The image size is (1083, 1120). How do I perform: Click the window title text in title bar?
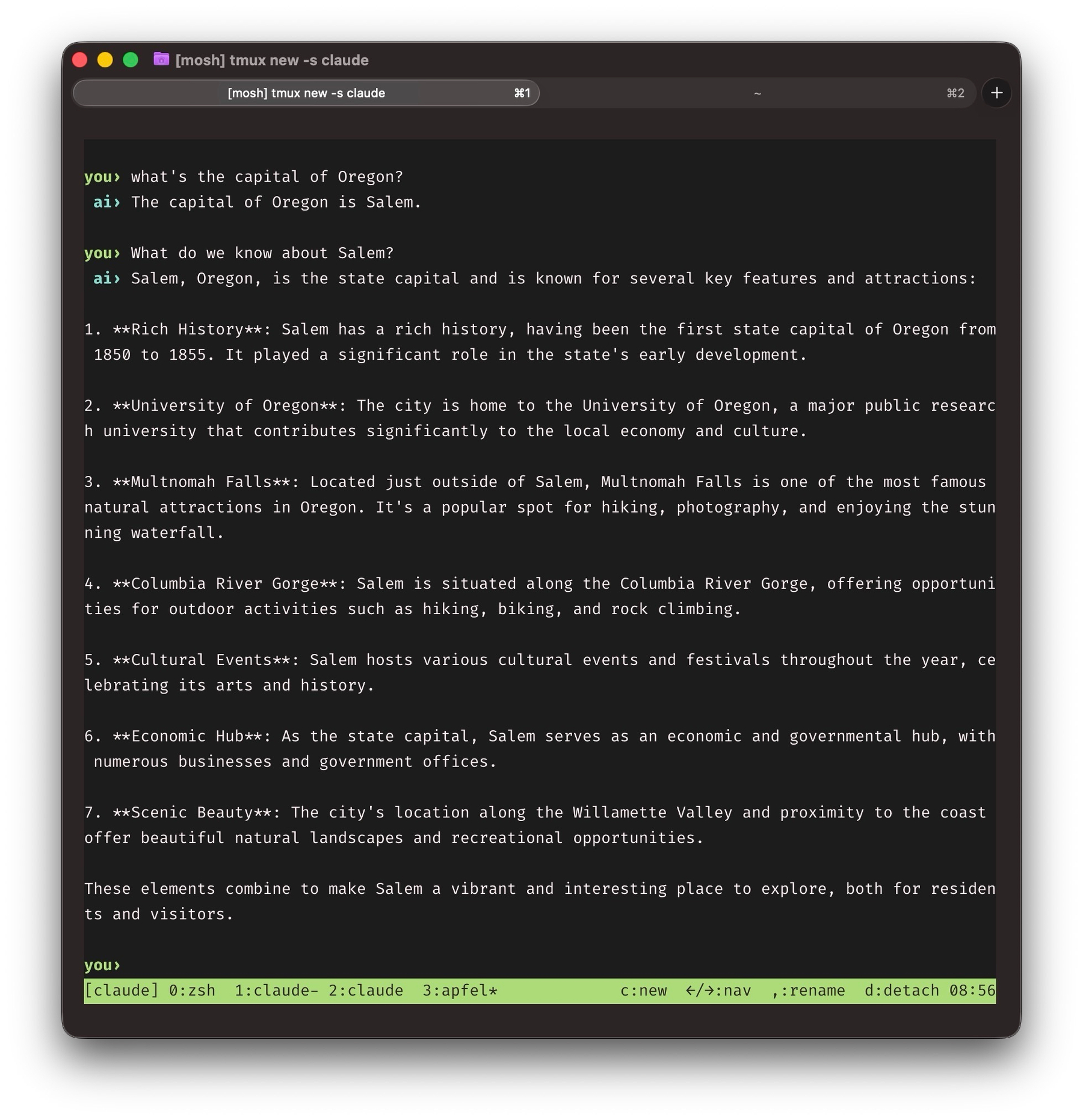click(x=272, y=60)
